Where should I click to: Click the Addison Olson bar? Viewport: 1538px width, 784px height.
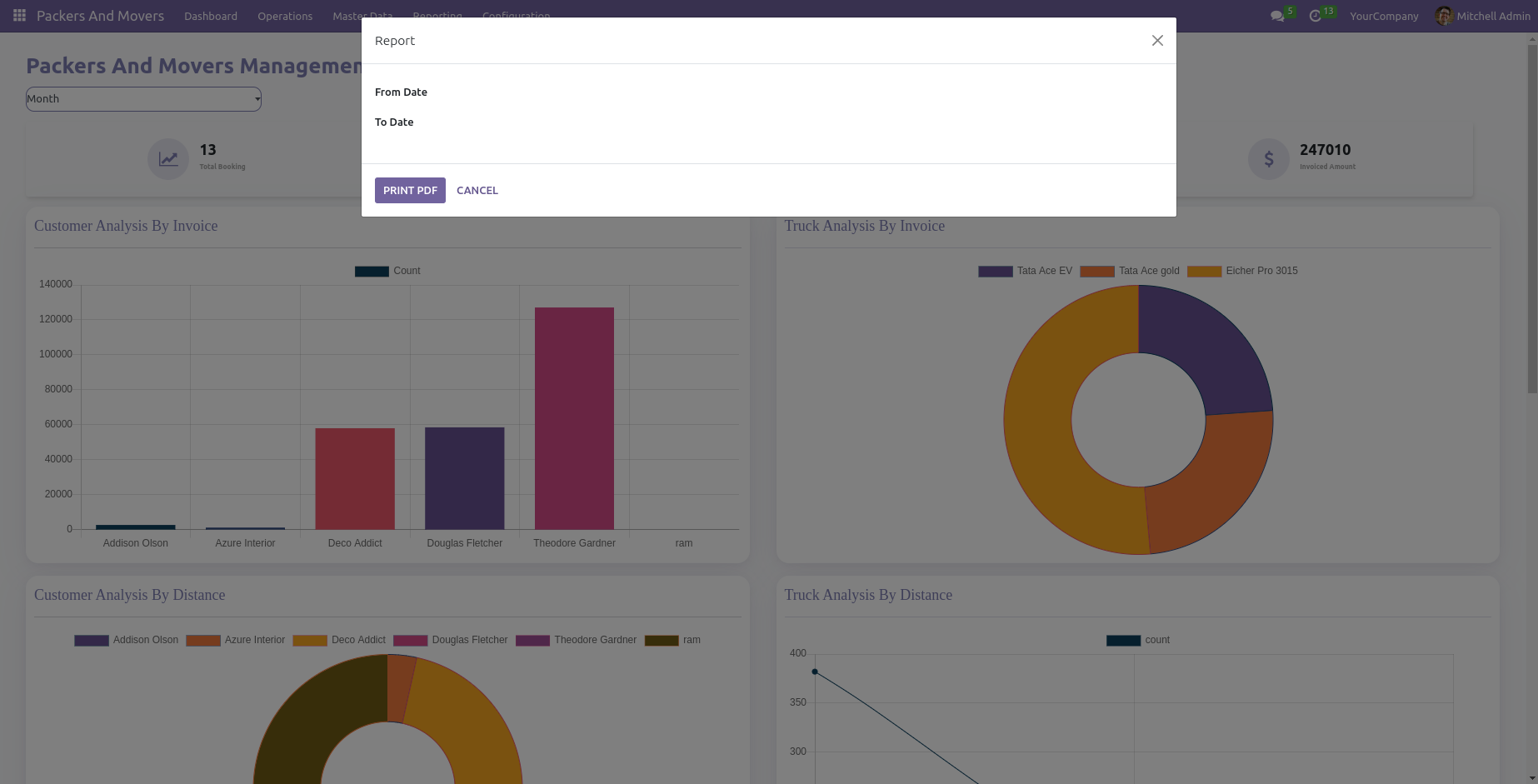136,527
